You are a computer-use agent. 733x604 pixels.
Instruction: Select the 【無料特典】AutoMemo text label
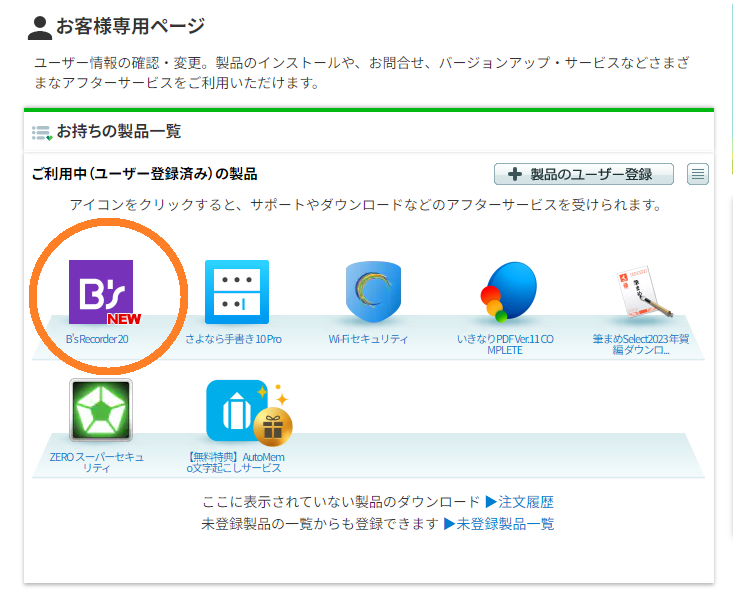[233, 462]
